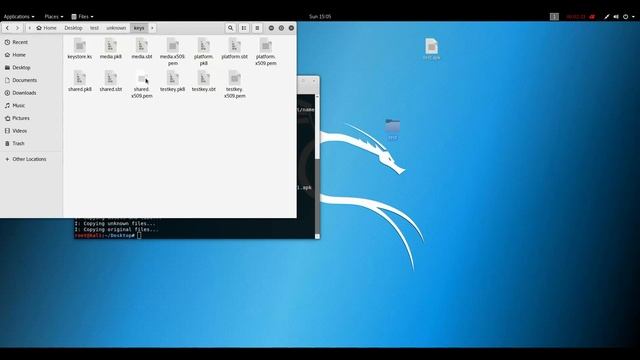Select the media.pk8 file icon
Screen dimensions: 640x360
coord(111,46)
